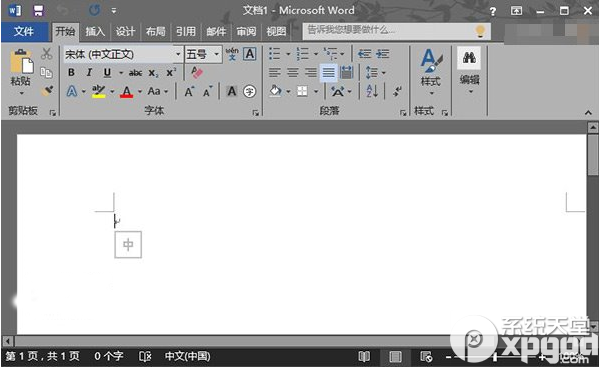This screenshot has height=367, width=599.
Task: Click the Save icon in title bar
Action: click(x=38, y=11)
